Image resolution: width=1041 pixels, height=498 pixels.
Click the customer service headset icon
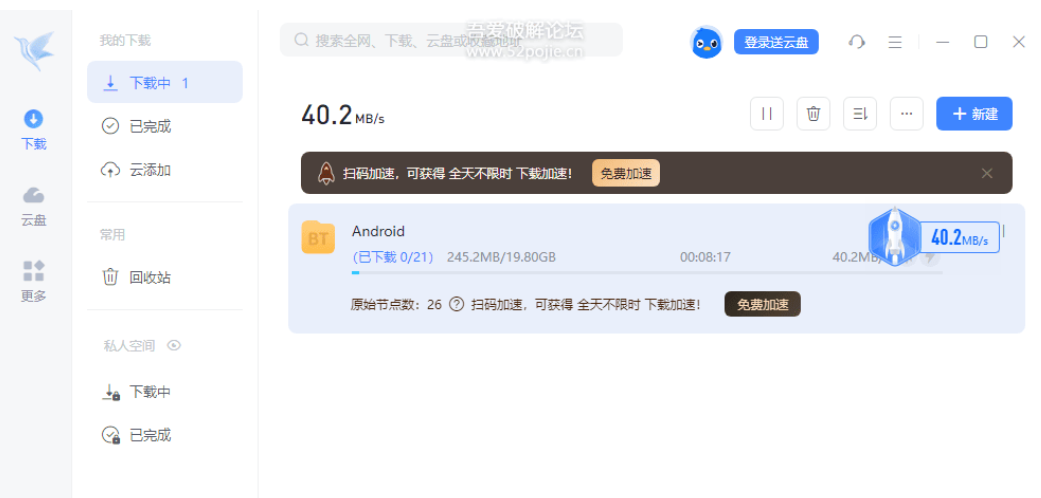856,42
